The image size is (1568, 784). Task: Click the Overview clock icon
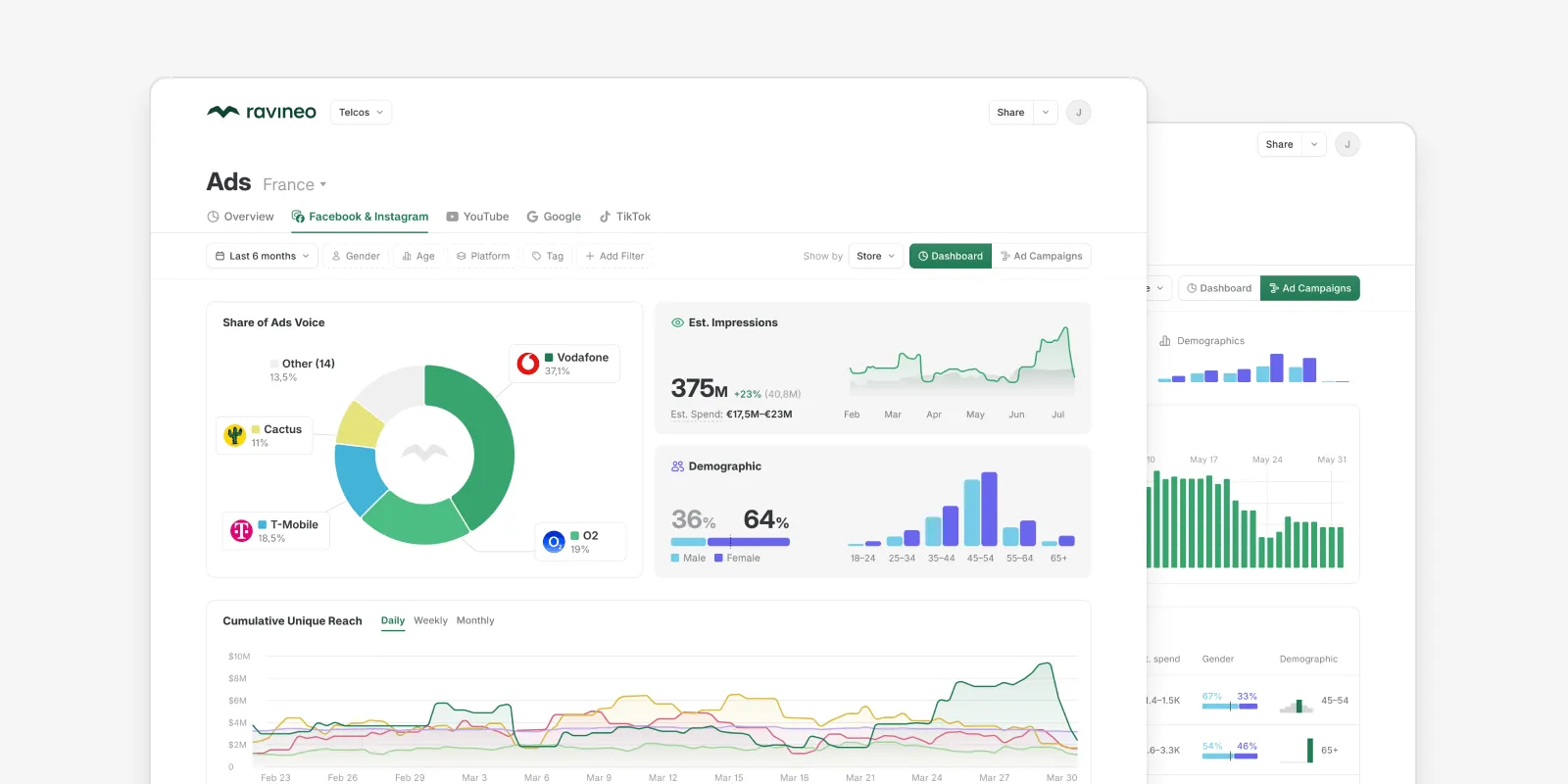point(213,217)
